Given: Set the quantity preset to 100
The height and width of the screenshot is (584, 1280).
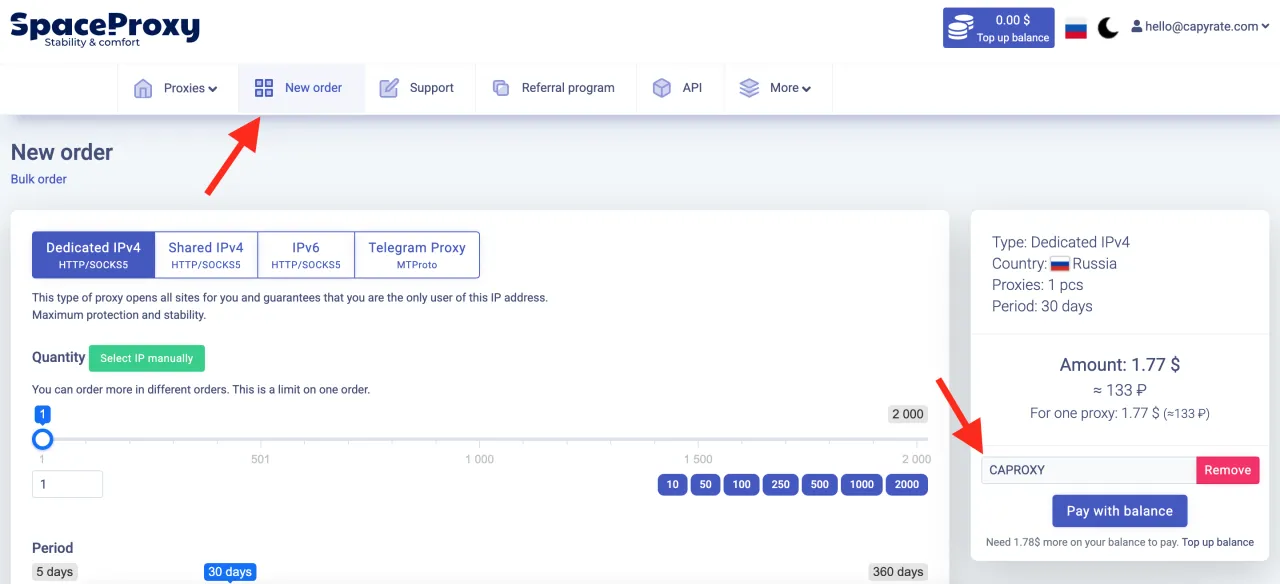Looking at the screenshot, I should [x=741, y=485].
